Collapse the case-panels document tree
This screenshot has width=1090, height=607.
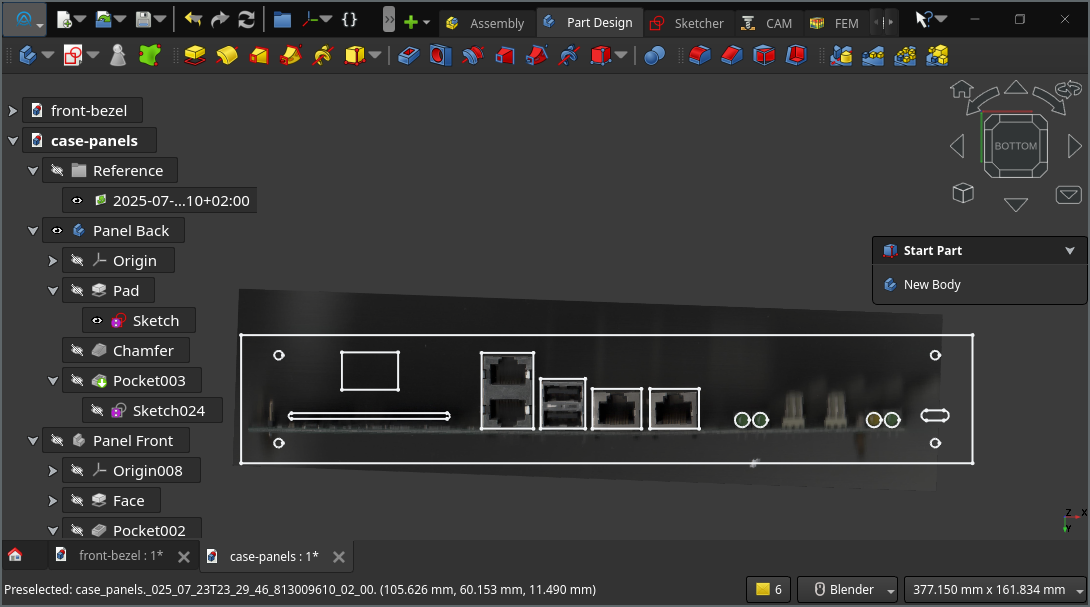12,141
